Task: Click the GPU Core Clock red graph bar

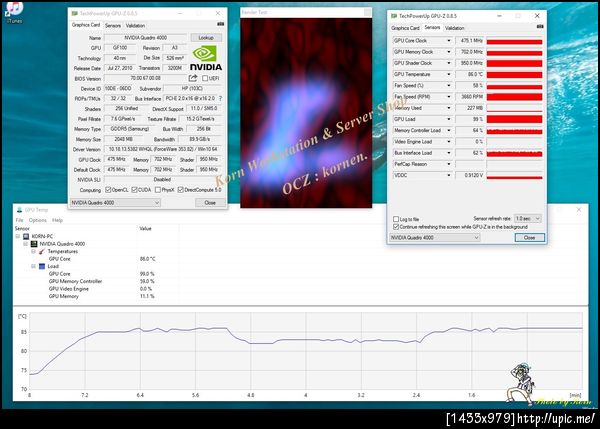Action: coord(514,41)
